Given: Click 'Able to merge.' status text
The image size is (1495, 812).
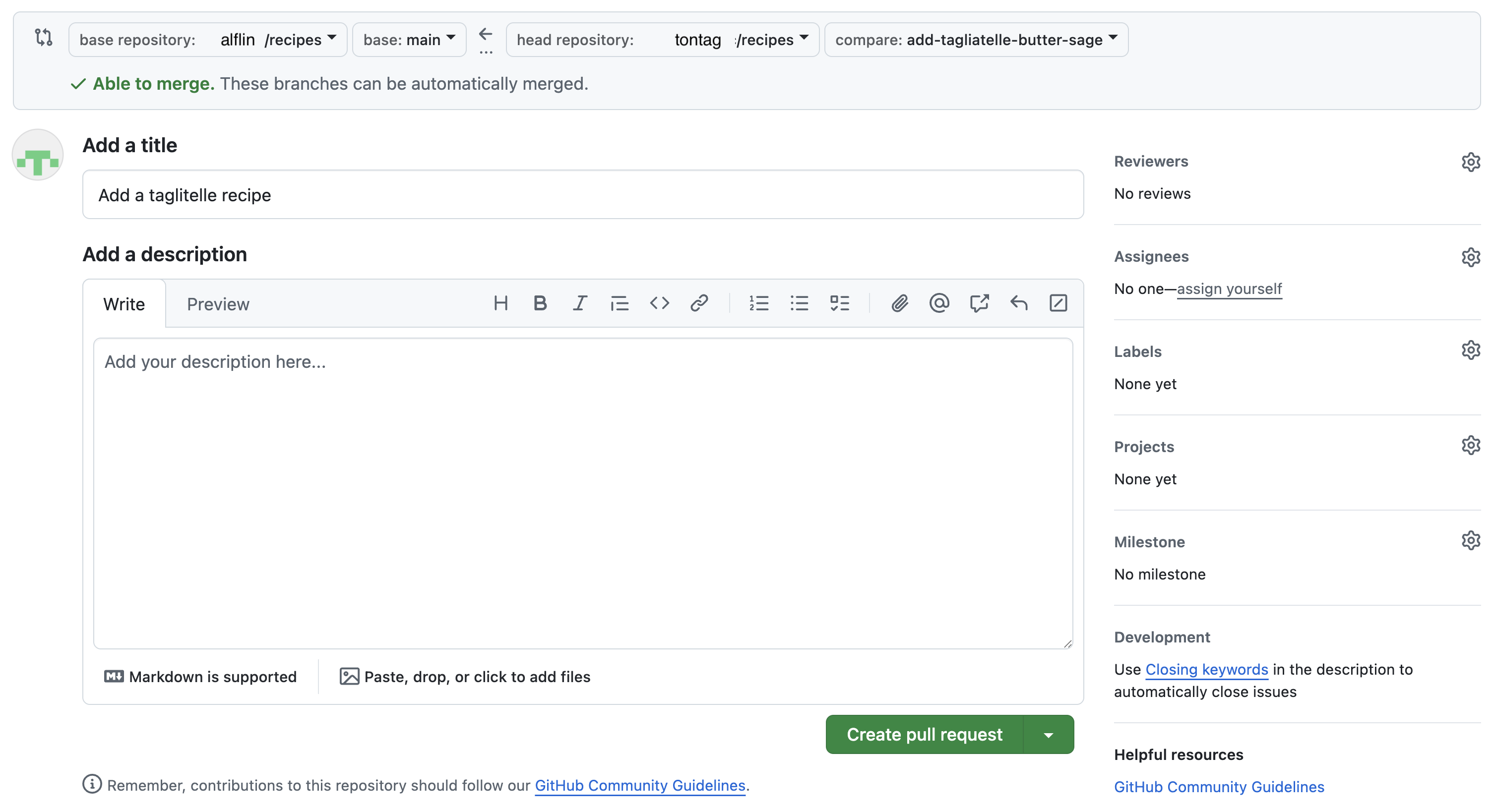Looking at the screenshot, I should point(154,83).
